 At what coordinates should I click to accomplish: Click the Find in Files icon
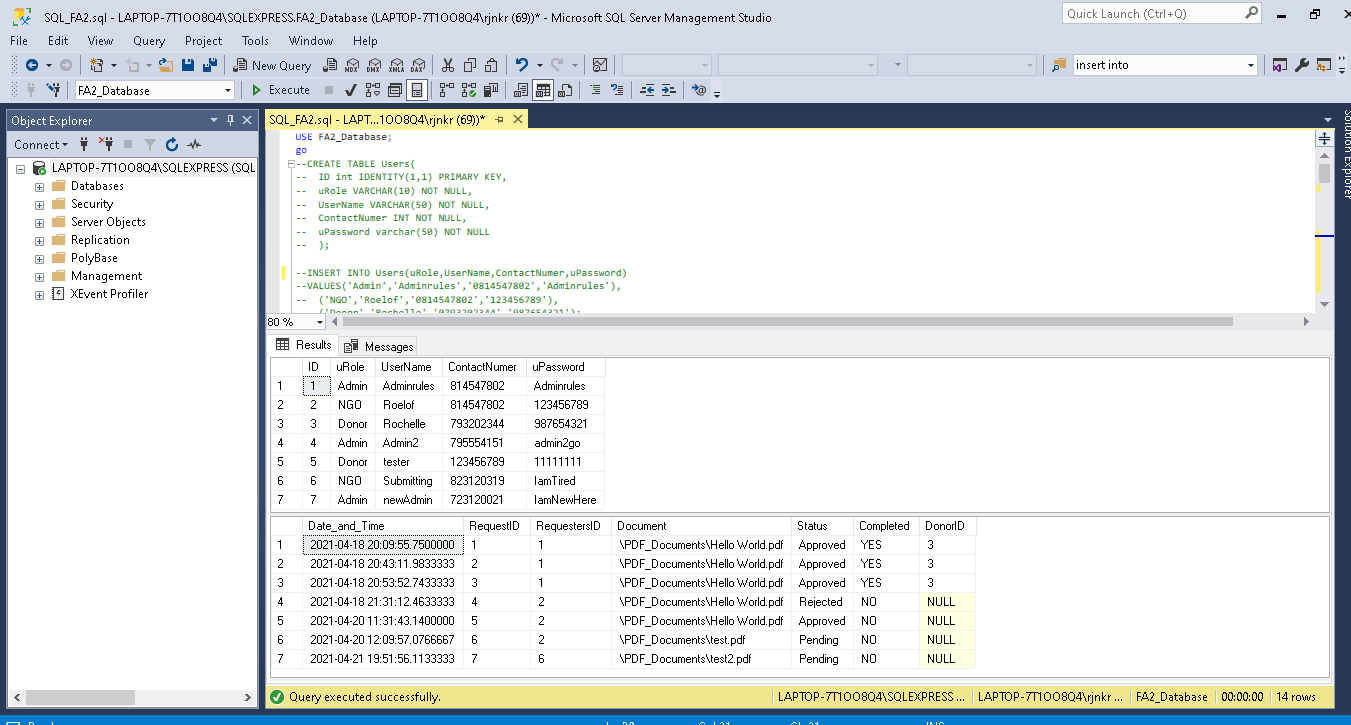click(x=1059, y=65)
